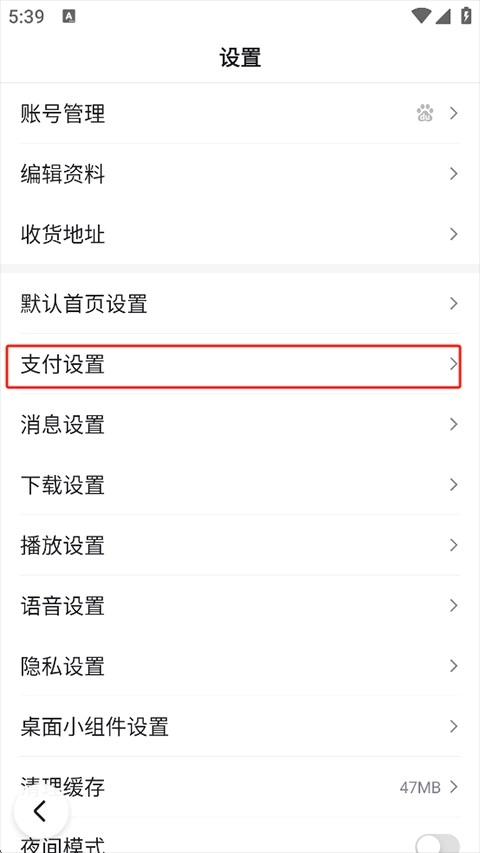Open the chevron beside 编辑资料

click(453, 174)
